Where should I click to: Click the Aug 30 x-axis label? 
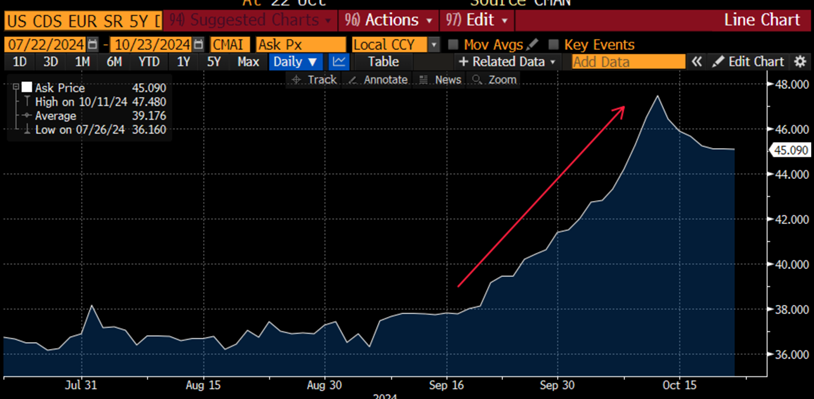pyautogui.click(x=324, y=386)
